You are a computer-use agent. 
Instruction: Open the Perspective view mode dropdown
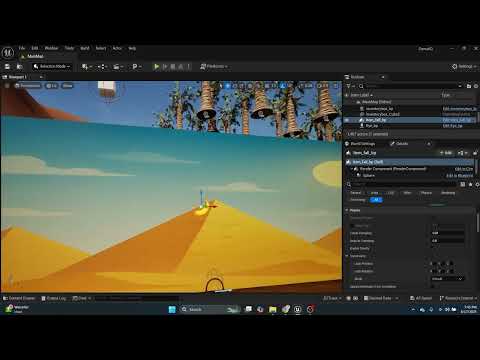coord(28,86)
